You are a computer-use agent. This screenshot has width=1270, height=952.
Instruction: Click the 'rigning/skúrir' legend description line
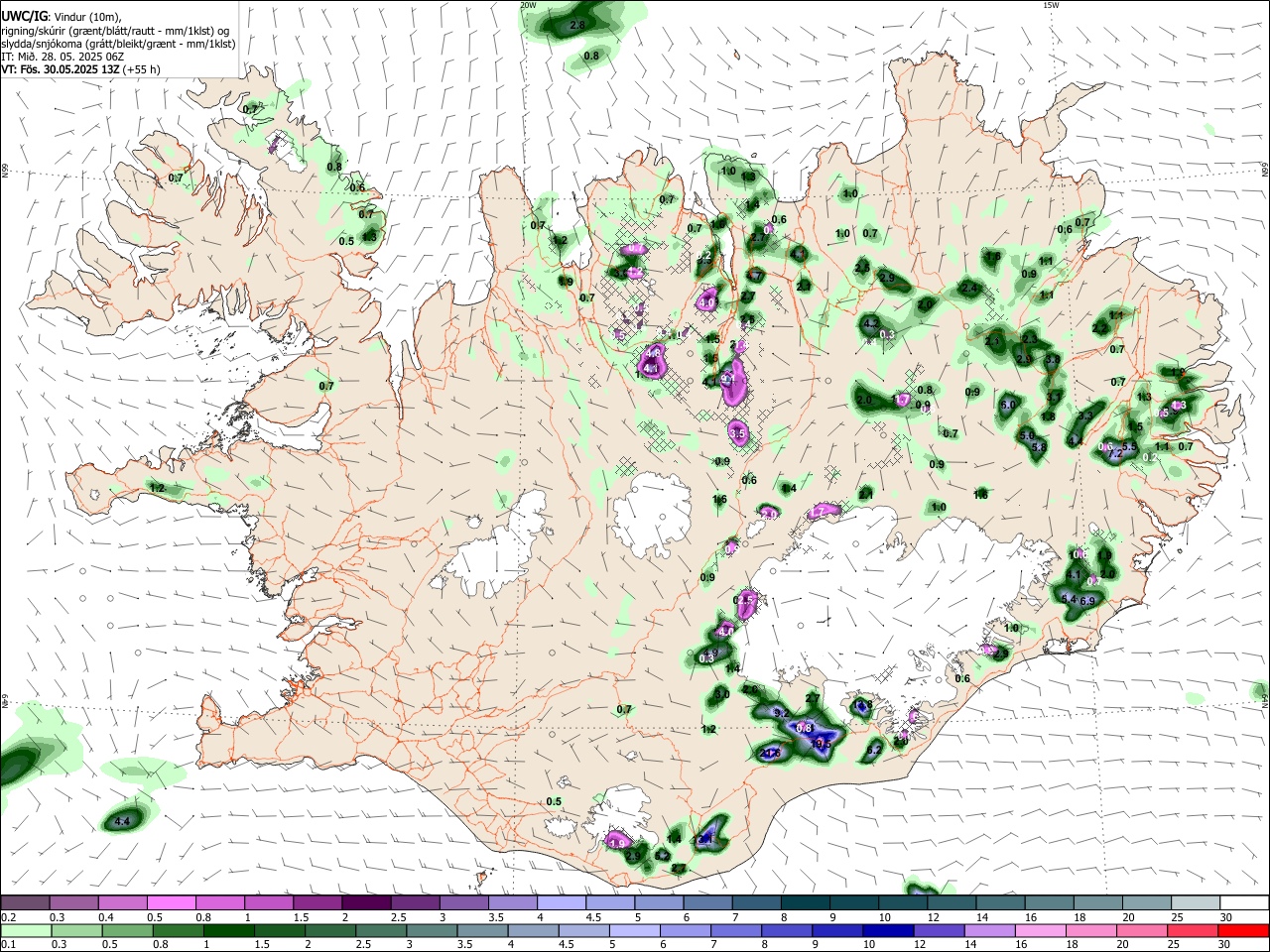[x=114, y=31]
